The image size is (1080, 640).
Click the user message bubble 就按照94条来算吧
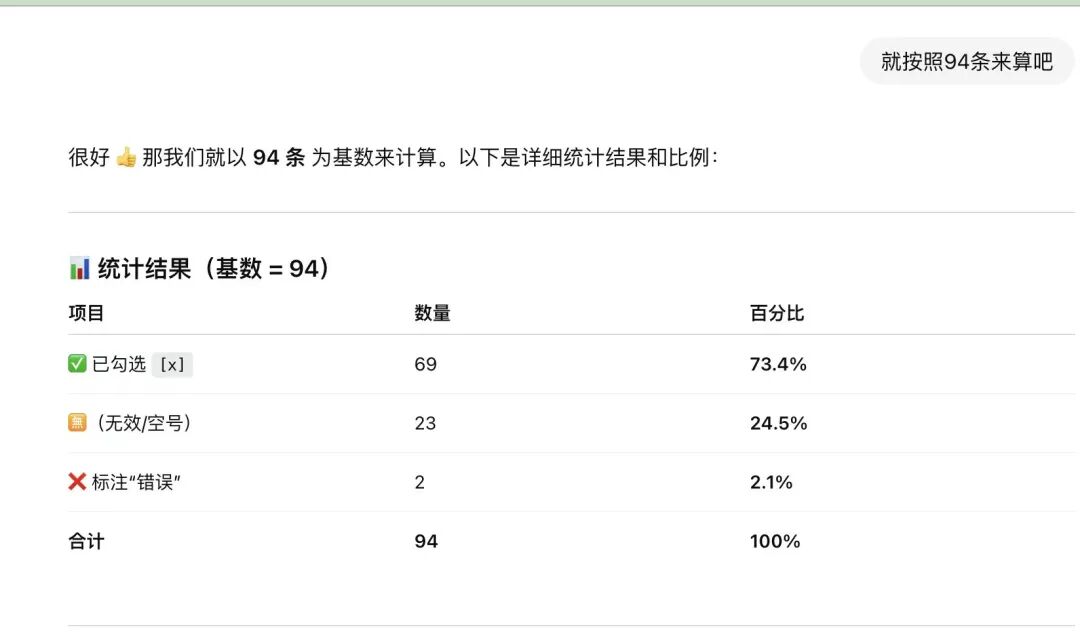(966, 61)
